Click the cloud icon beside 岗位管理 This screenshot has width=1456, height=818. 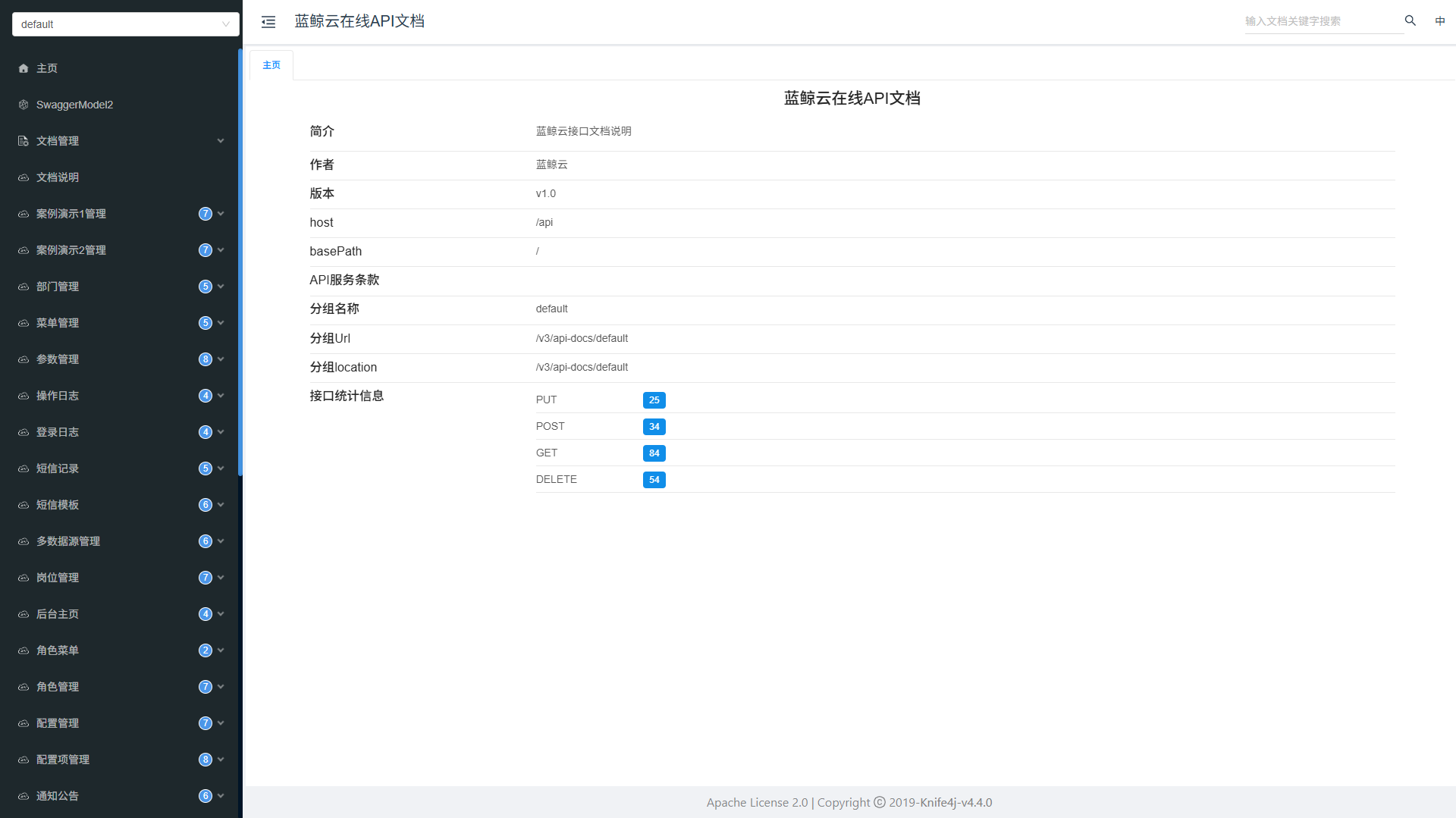point(24,578)
